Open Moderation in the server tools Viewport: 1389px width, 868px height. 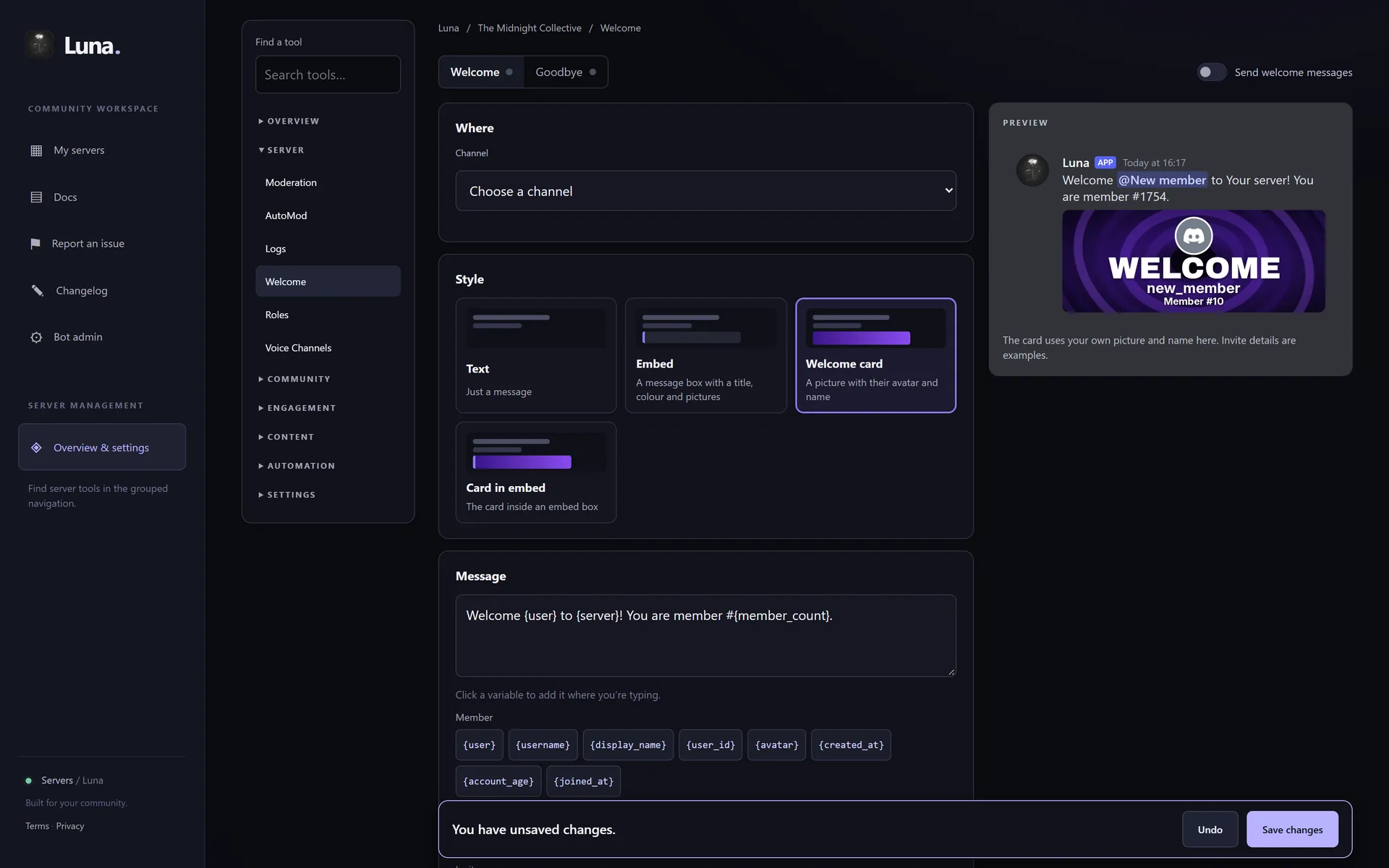[x=328, y=182]
